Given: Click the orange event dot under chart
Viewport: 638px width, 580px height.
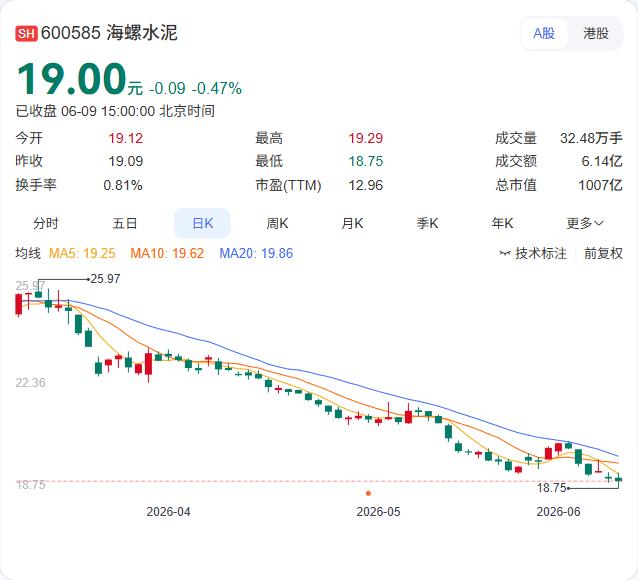Looking at the screenshot, I should (368, 493).
